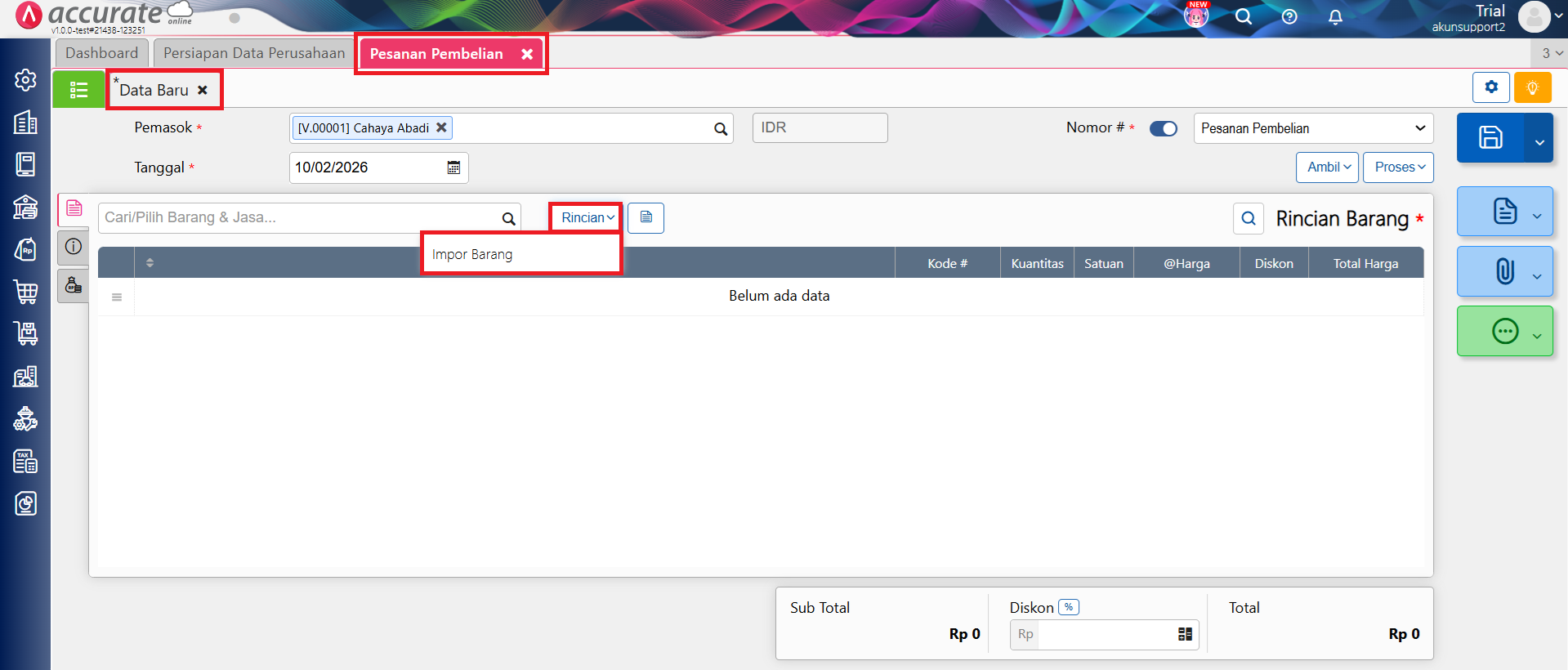
Task: Switch to the Dashboard tab
Action: point(102,53)
